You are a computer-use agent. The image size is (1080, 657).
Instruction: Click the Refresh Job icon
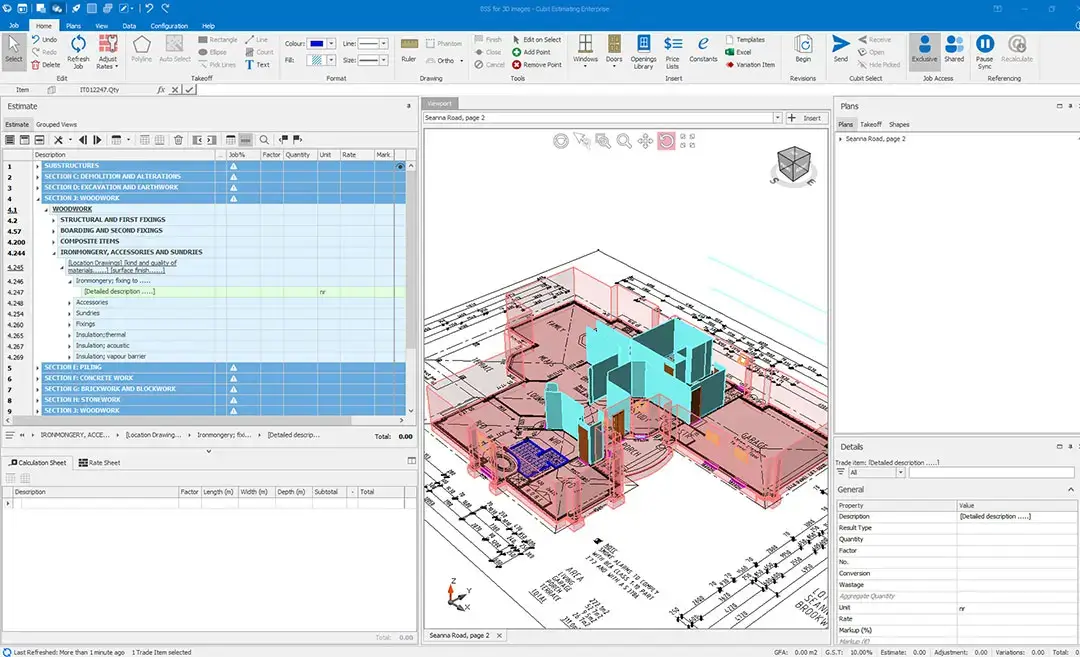[77, 44]
